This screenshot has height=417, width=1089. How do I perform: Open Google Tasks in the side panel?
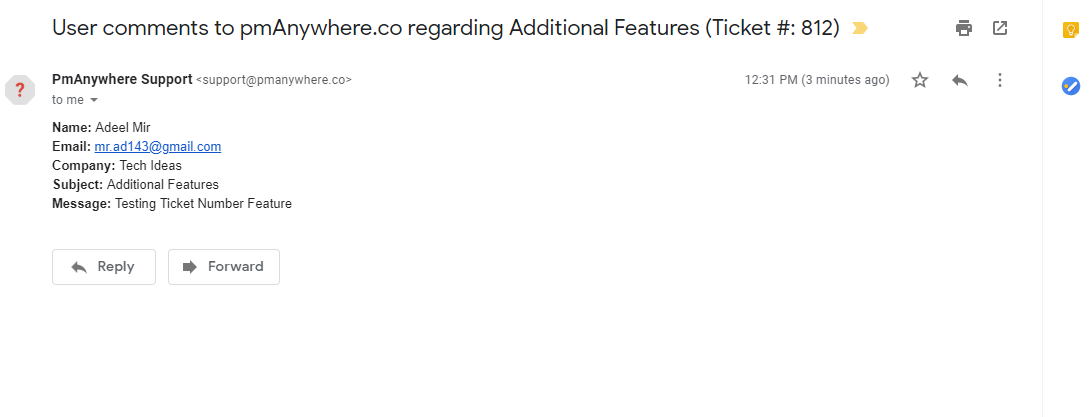tap(1070, 86)
